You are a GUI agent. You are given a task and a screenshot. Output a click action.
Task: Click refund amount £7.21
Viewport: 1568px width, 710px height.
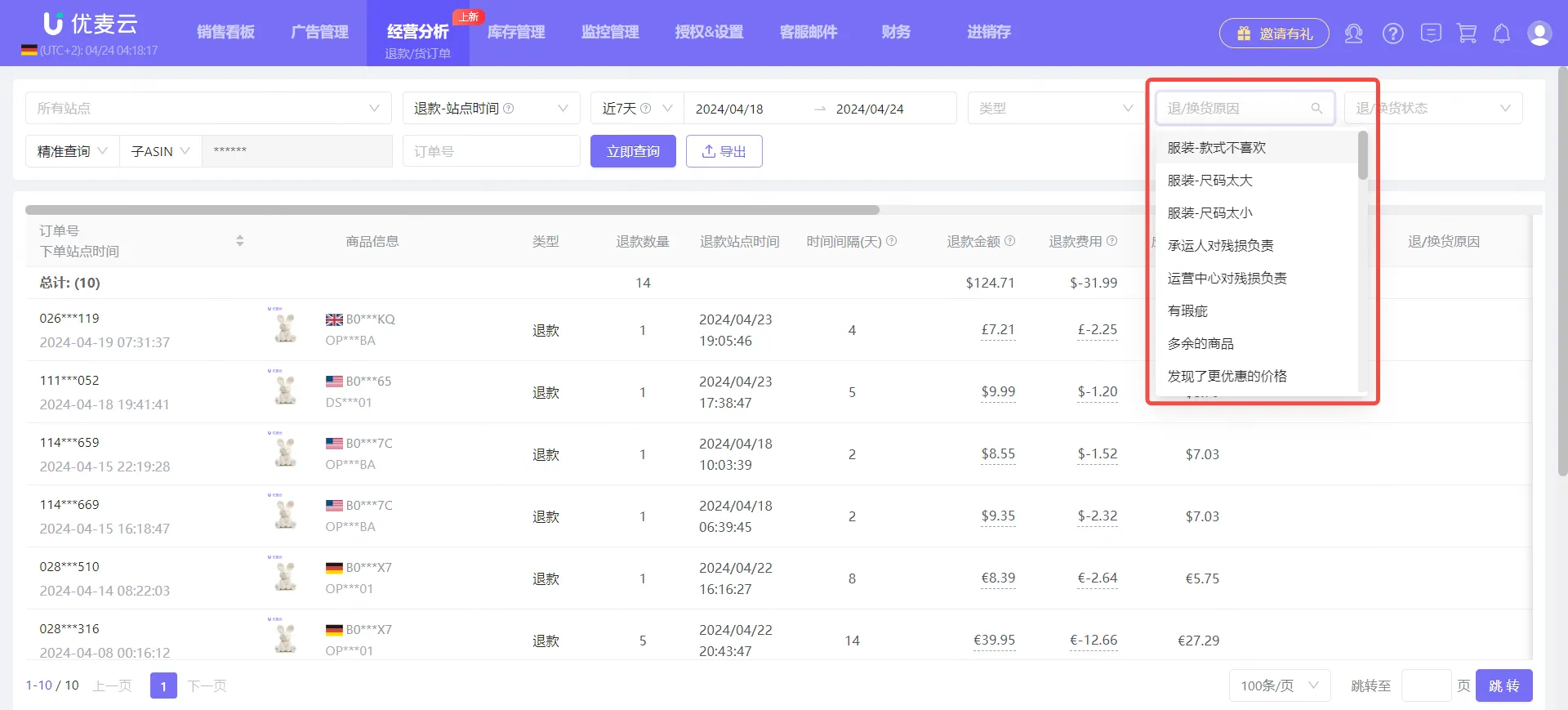pos(998,329)
